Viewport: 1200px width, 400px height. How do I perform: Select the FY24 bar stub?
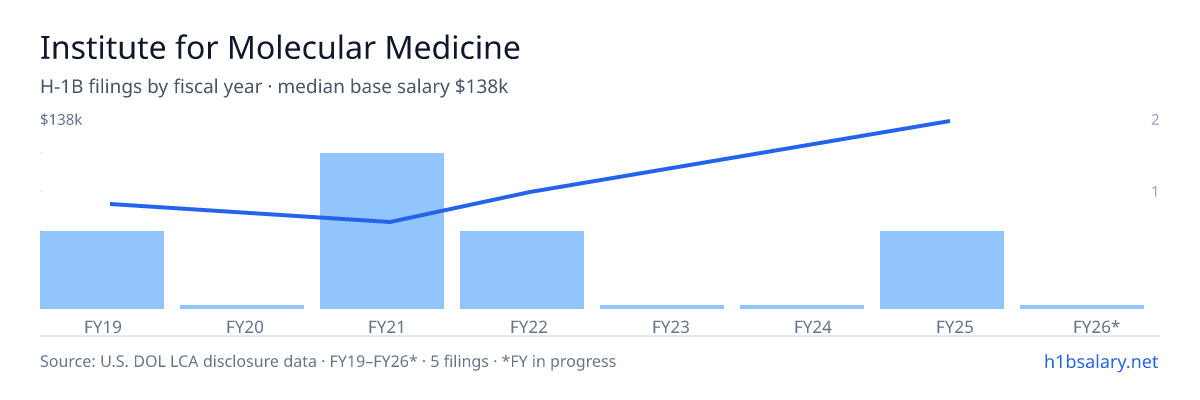pyautogui.click(x=802, y=307)
